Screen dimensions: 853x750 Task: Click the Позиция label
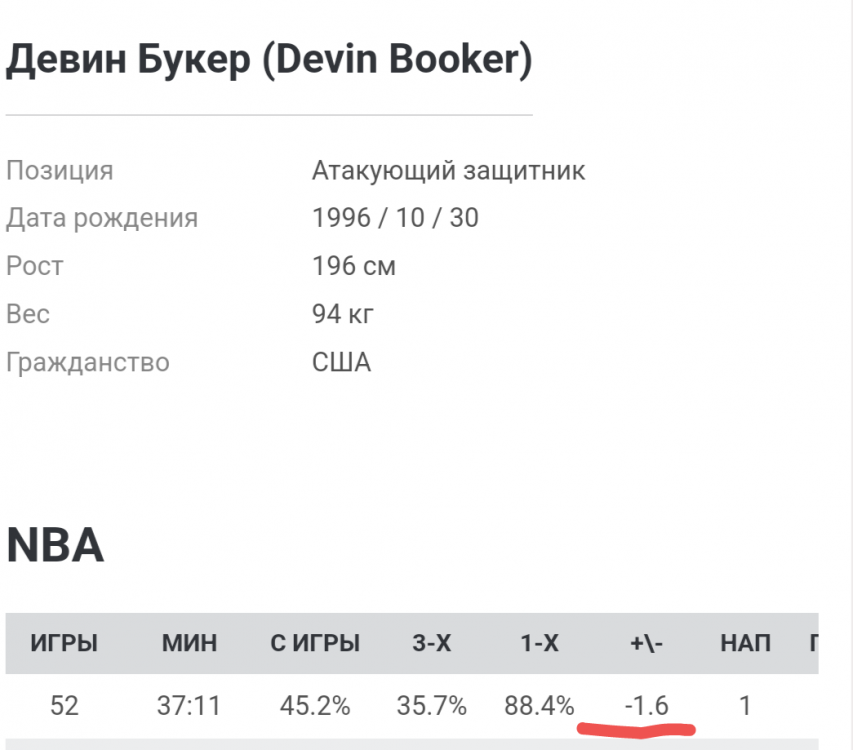point(59,170)
